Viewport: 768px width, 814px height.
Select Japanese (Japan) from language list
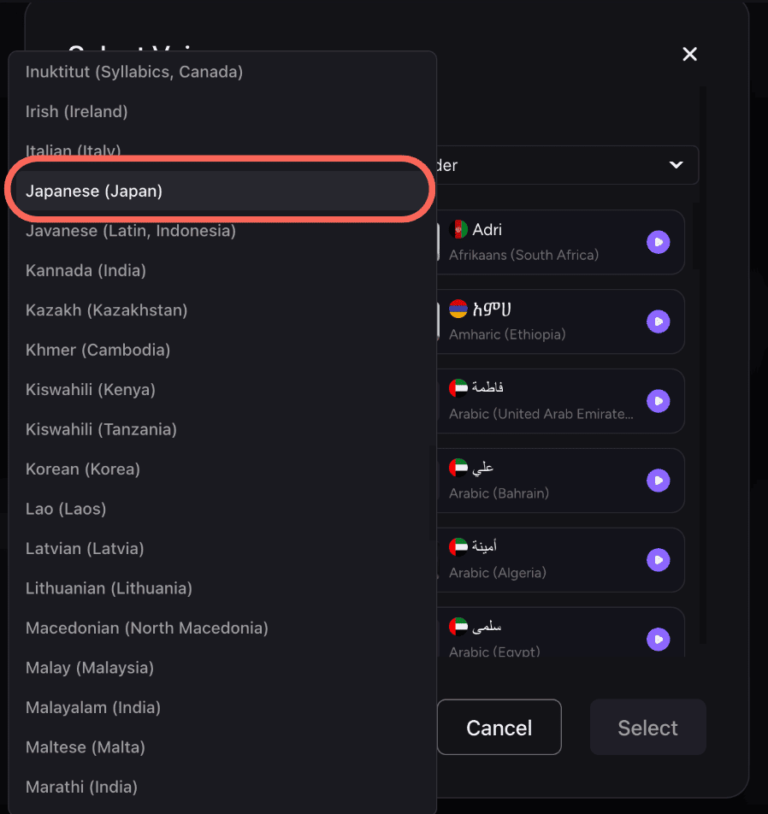pos(94,191)
